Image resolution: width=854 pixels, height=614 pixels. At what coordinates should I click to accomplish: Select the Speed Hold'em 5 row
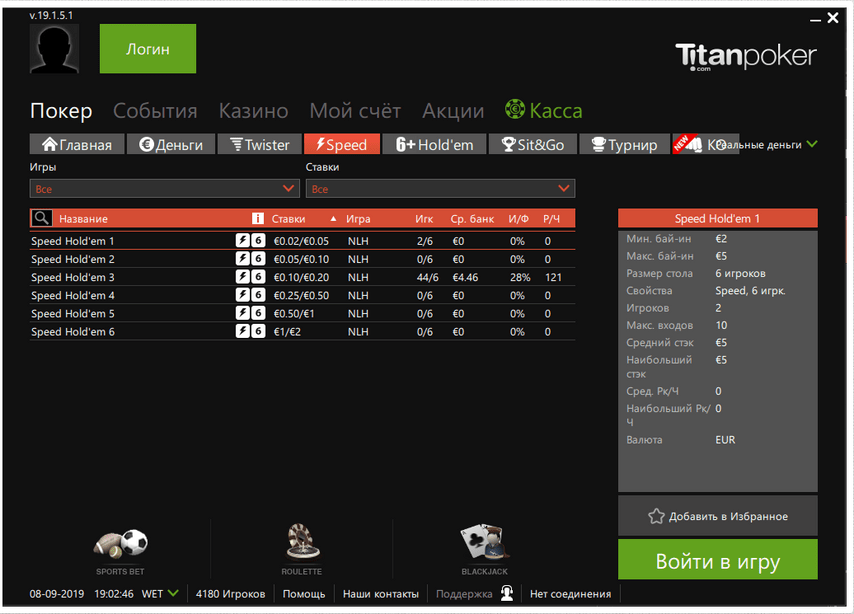tap(302, 313)
